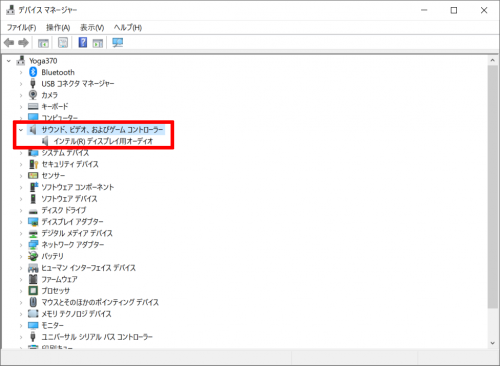The height and width of the screenshot is (366, 500).
Task: Collapse the サウンド、ビデオ、およびゲーム コントローラー node
Action: coord(21,130)
